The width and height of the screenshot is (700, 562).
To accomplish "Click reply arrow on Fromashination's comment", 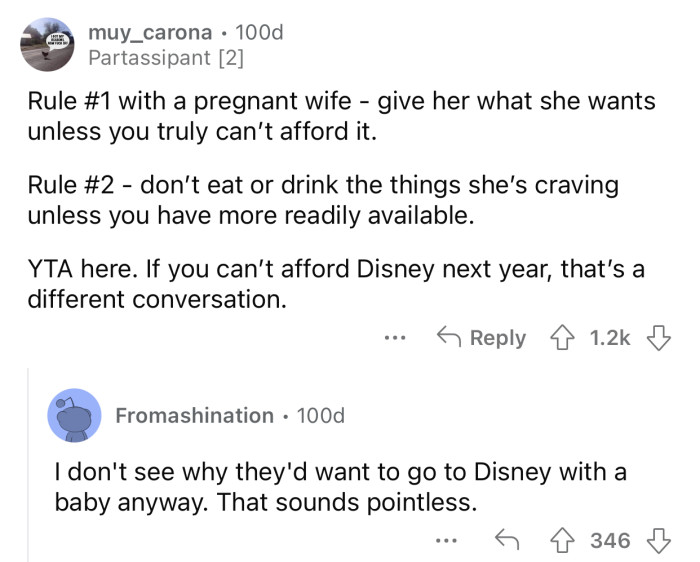I will 507,541.
